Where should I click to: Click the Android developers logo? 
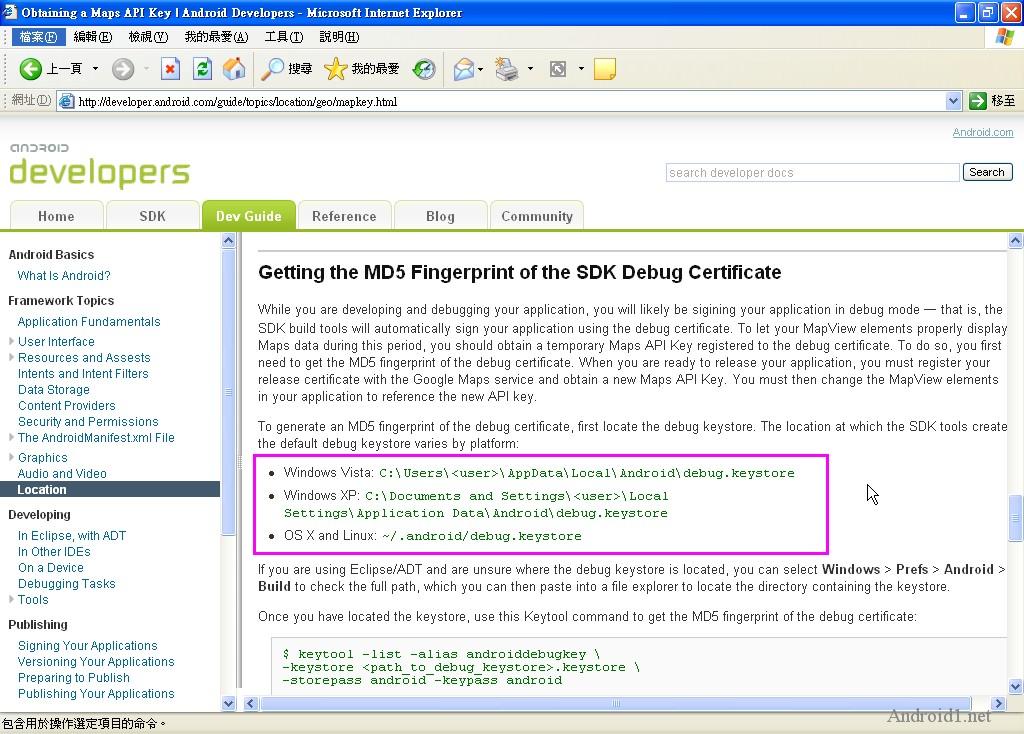99,166
